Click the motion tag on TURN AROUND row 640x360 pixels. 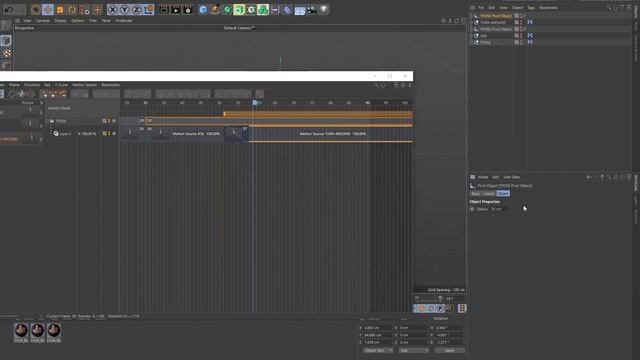pos(530,22)
